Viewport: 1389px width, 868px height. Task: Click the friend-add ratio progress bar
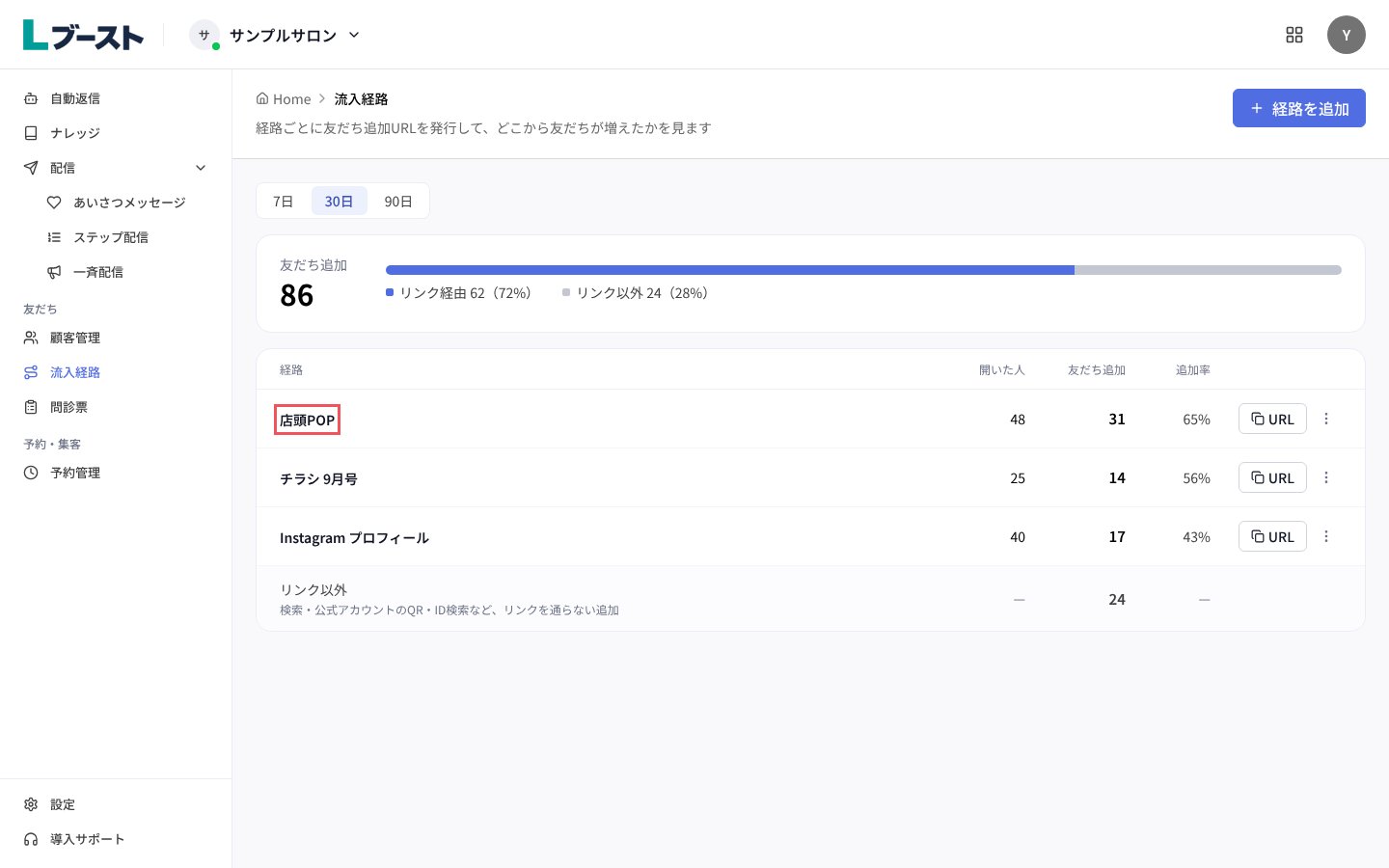pos(863,270)
